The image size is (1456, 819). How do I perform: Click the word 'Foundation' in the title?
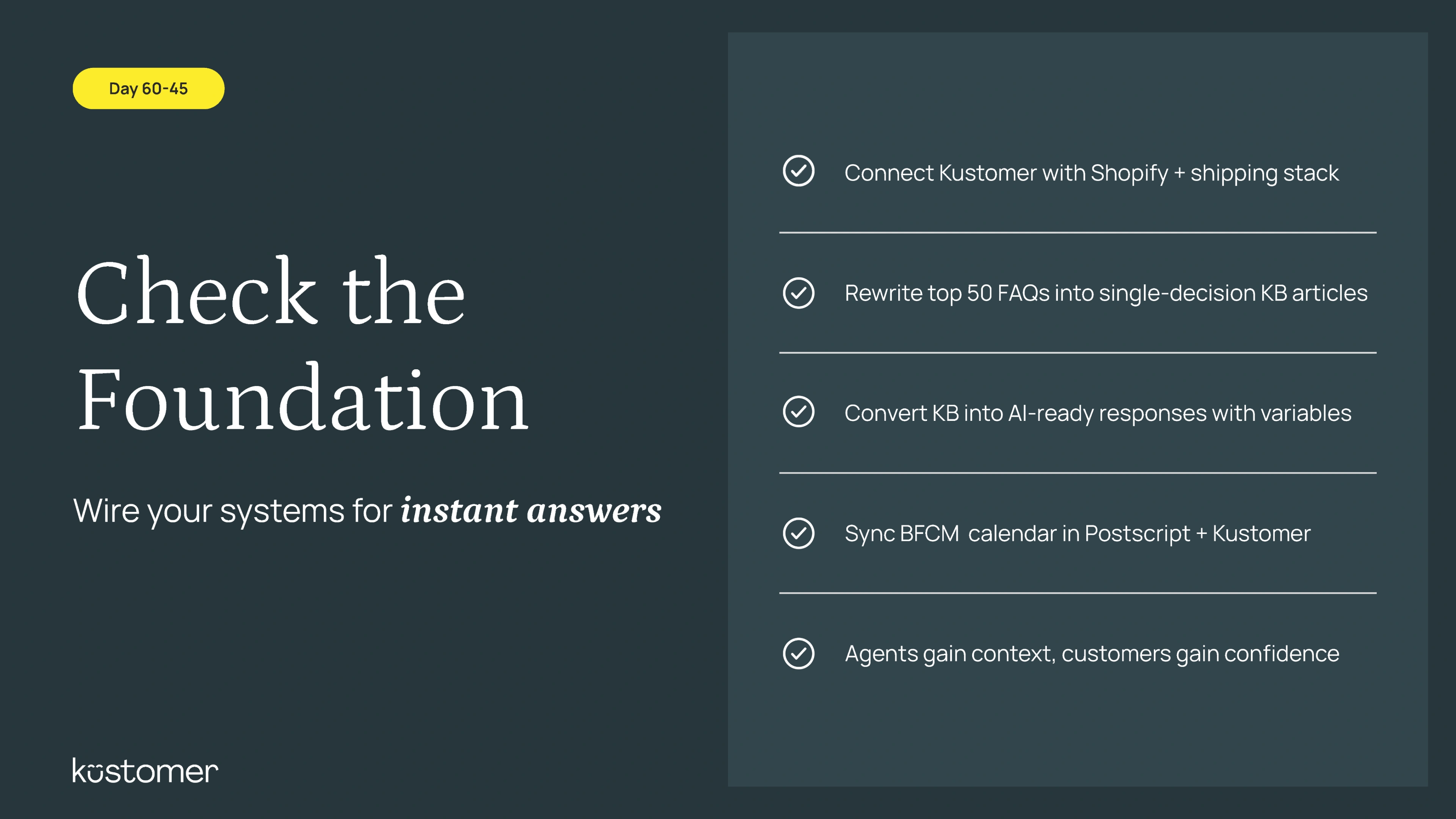303,399
